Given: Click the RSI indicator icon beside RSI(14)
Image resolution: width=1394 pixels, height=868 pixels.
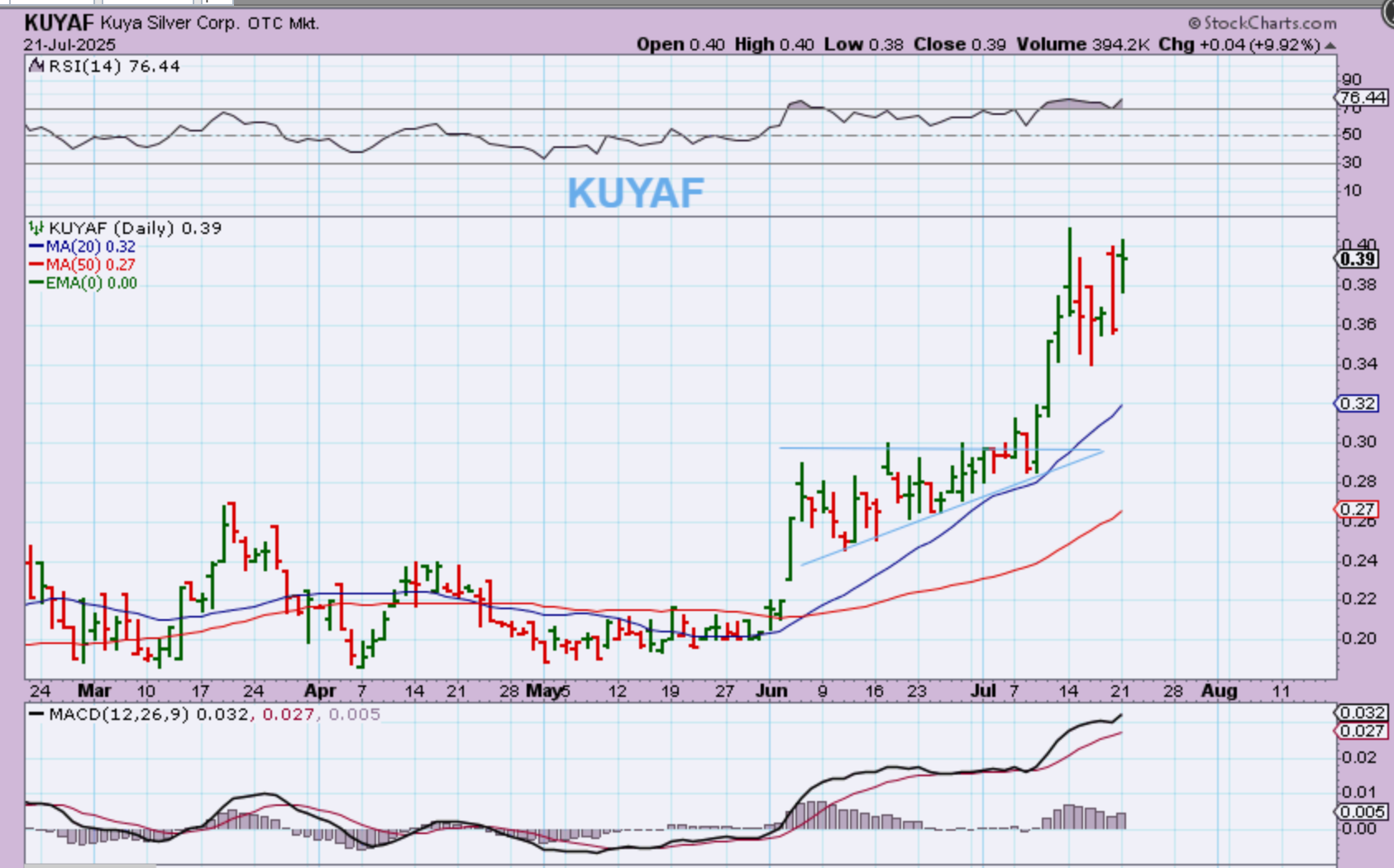Looking at the screenshot, I should [x=36, y=65].
